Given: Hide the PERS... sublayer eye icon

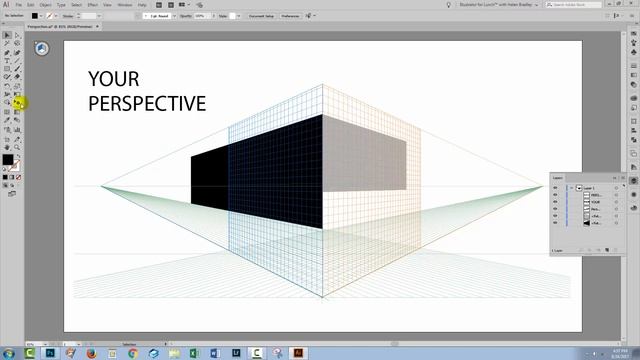Looking at the screenshot, I should click(x=555, y=195).
